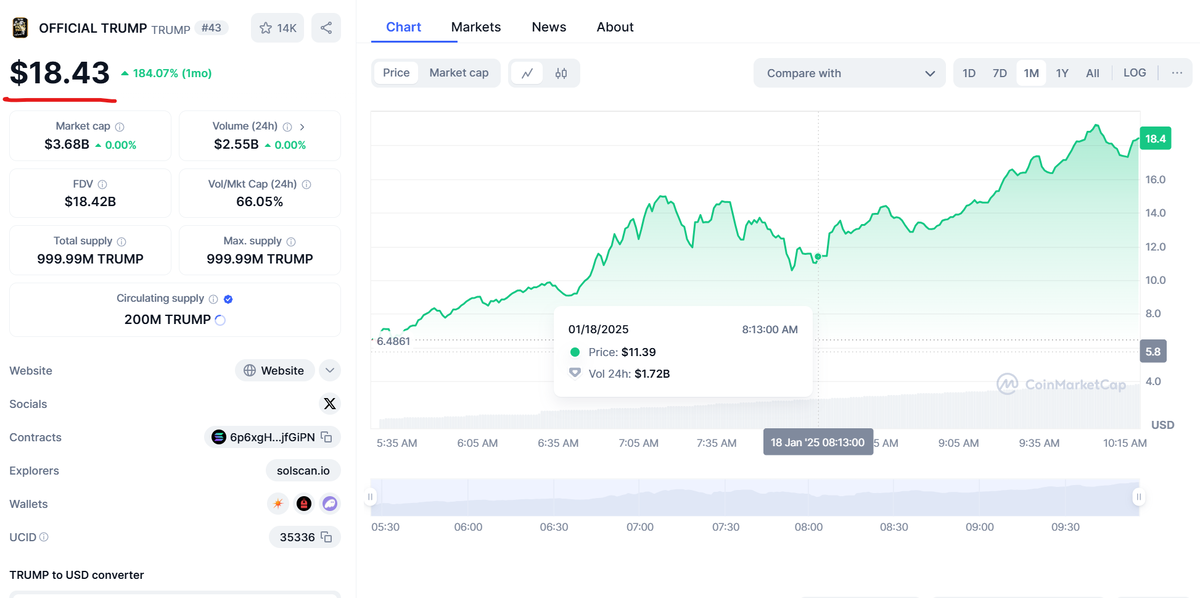Open the purple wallet icon
The image size is (1200, 598).
coord(330,504)
